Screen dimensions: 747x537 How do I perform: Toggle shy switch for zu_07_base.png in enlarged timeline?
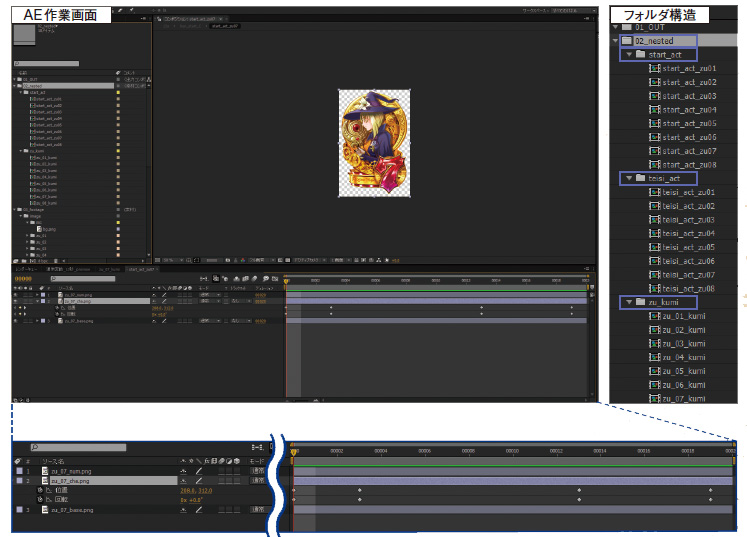(183, 510)
